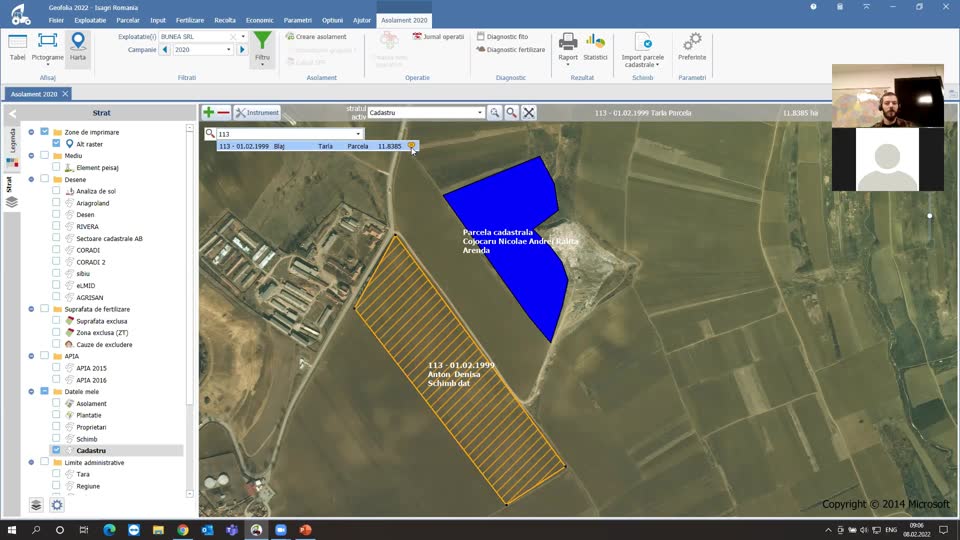Toggle the Mediu group checkbox

[x=45, y=156]
